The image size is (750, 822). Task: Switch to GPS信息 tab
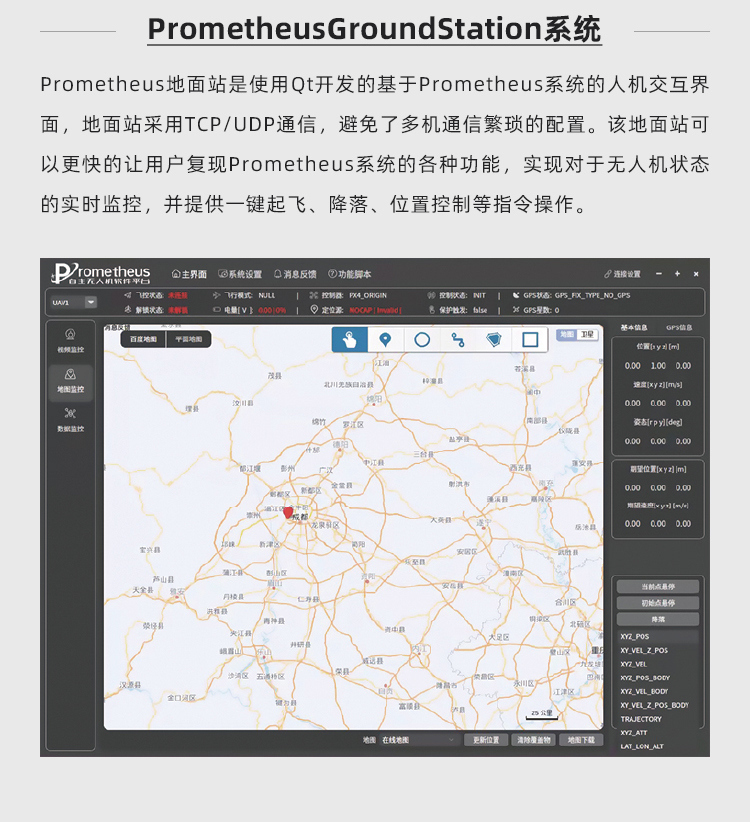679,328
